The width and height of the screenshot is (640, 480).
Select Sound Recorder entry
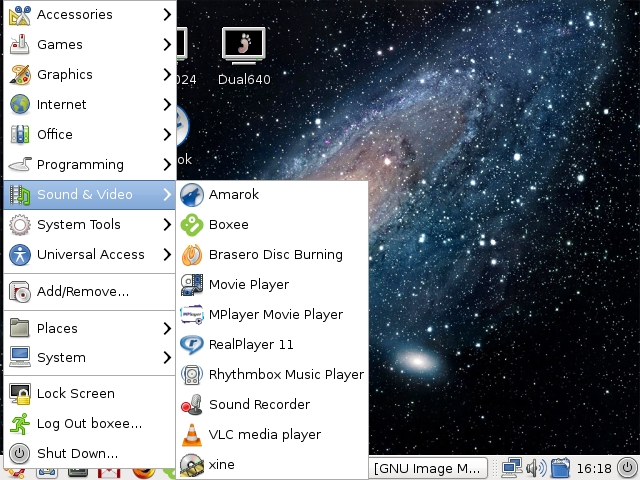tap(272, 404)
